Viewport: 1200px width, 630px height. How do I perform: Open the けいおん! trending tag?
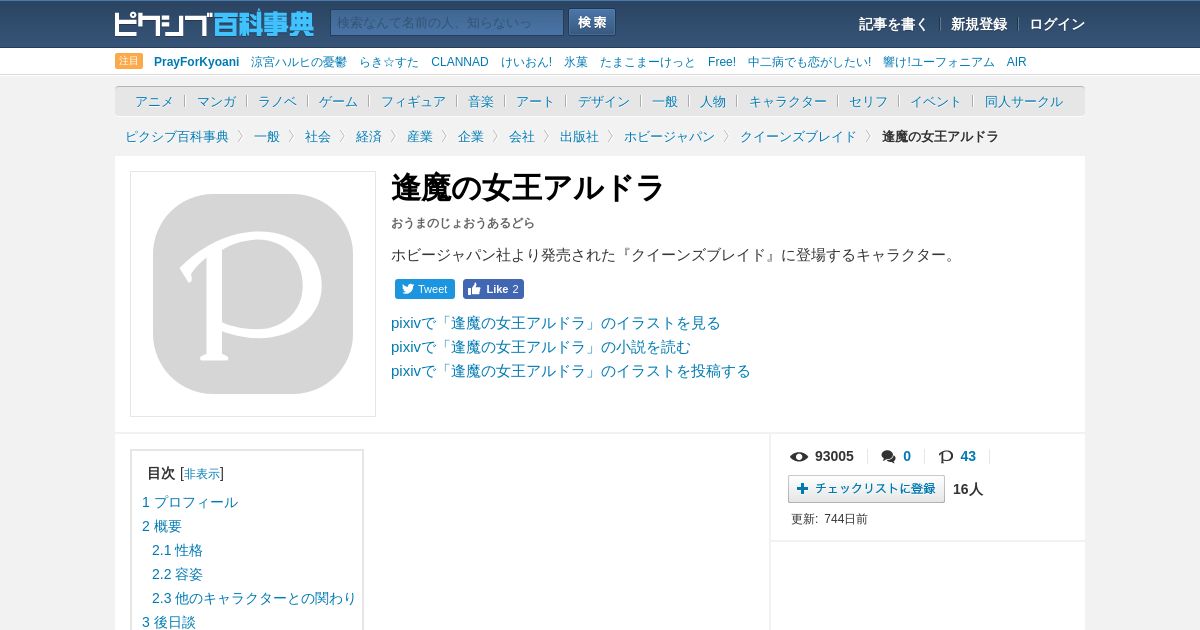[526, 62]
